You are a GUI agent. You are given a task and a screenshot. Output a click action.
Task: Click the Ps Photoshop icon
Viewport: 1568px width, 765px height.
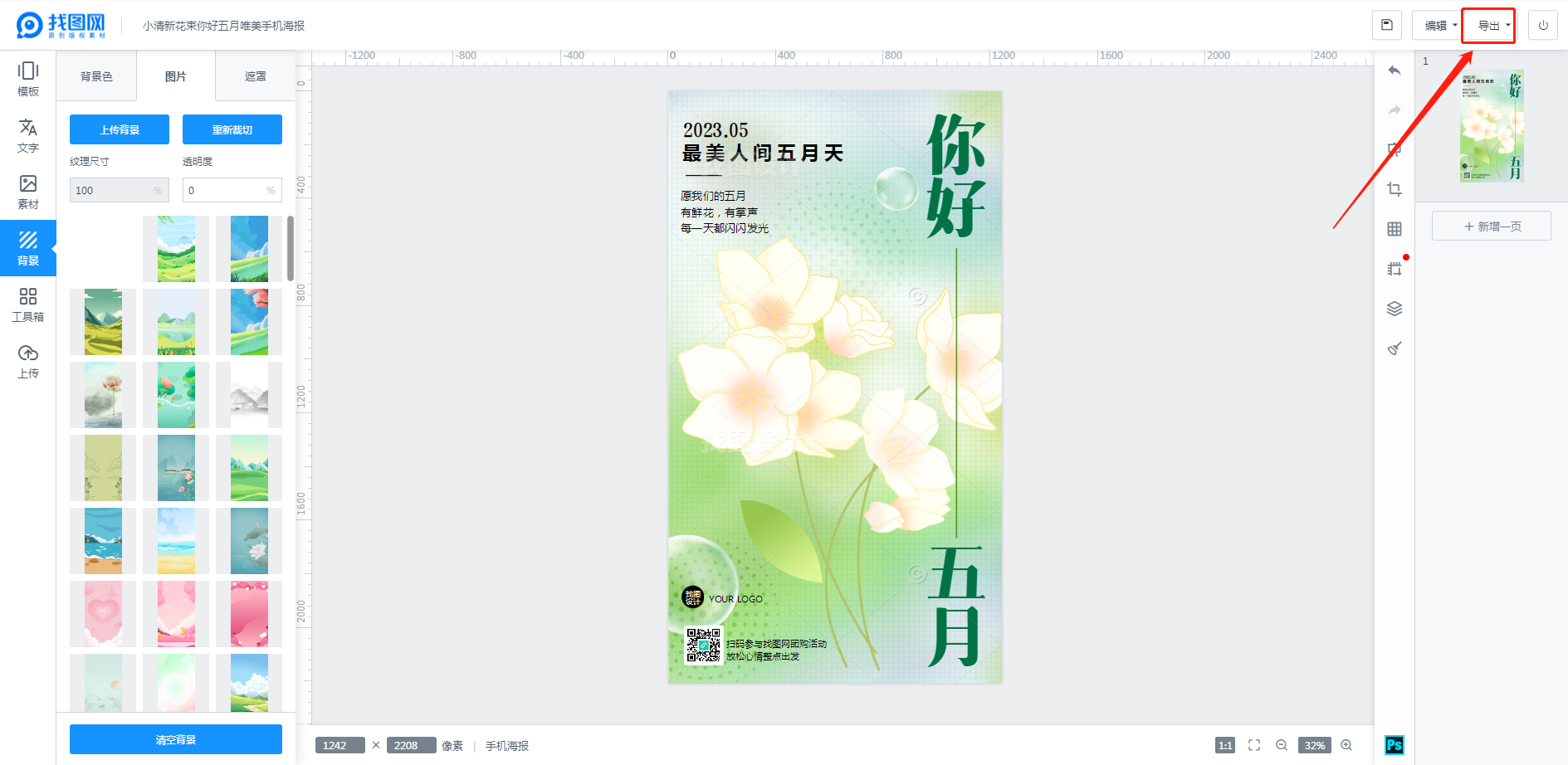tap(1395, 745)
